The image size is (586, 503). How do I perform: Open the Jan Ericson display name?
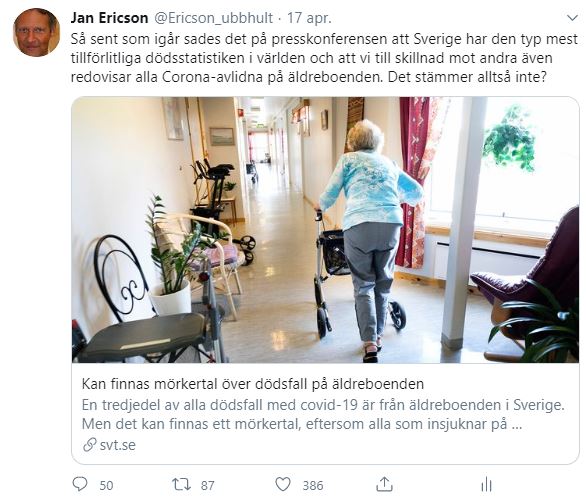[110, 18]
